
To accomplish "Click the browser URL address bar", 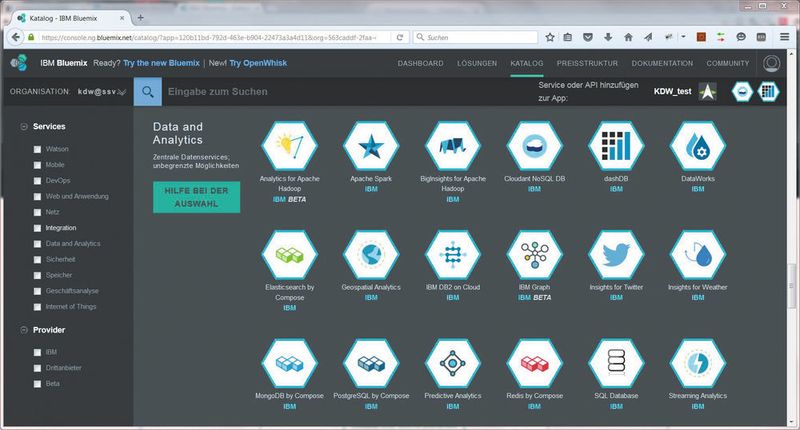I will 209,37.
